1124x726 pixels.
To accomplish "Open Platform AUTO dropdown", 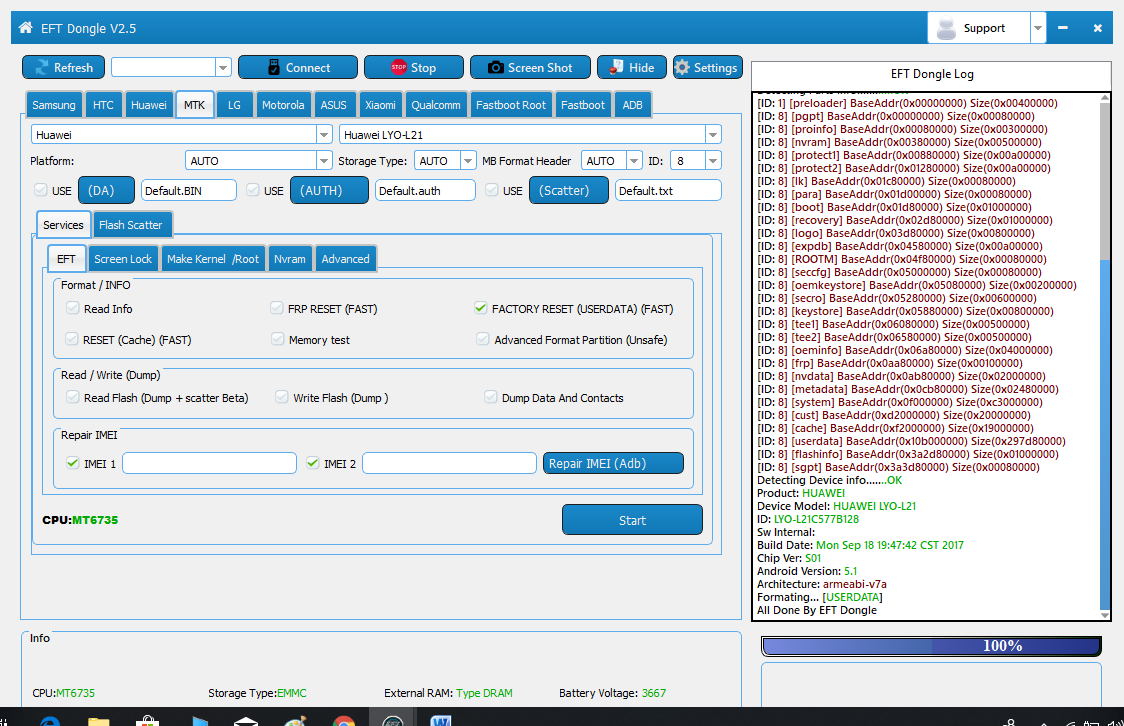I will [x=324, y=161].
